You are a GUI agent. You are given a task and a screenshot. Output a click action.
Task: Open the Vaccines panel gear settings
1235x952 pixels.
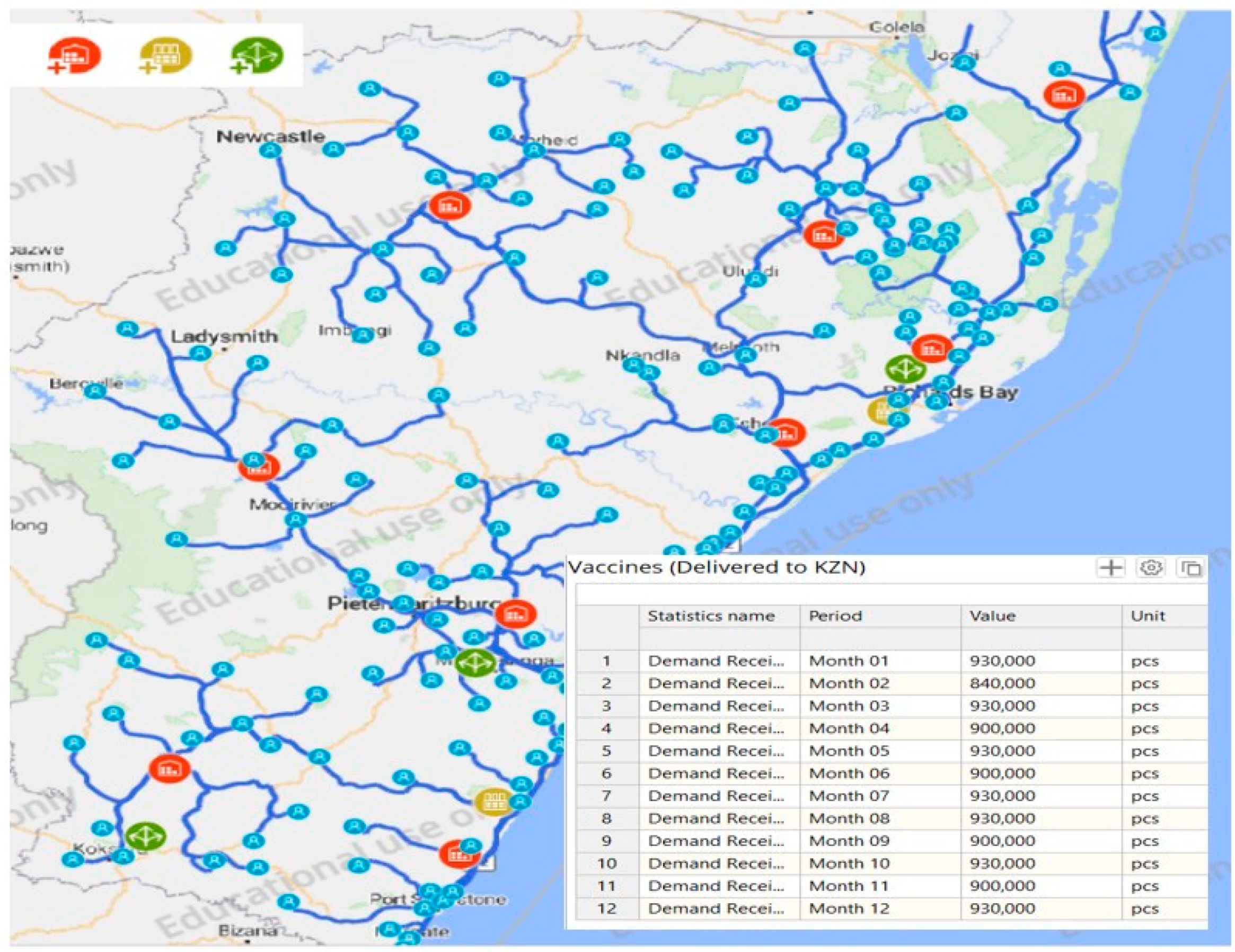coord(1150,567)
